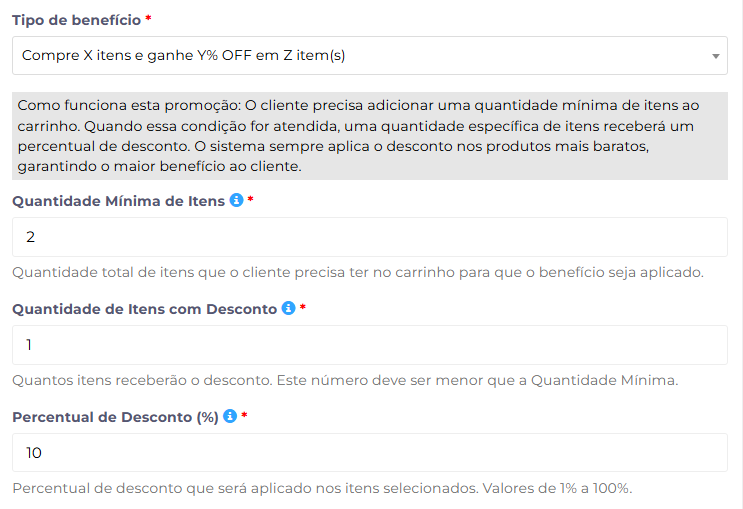The height and width of the screenshot is (509, 743).
Task: Click info icon beside Percentual de Desconto (%)
Action: (230, 416)
